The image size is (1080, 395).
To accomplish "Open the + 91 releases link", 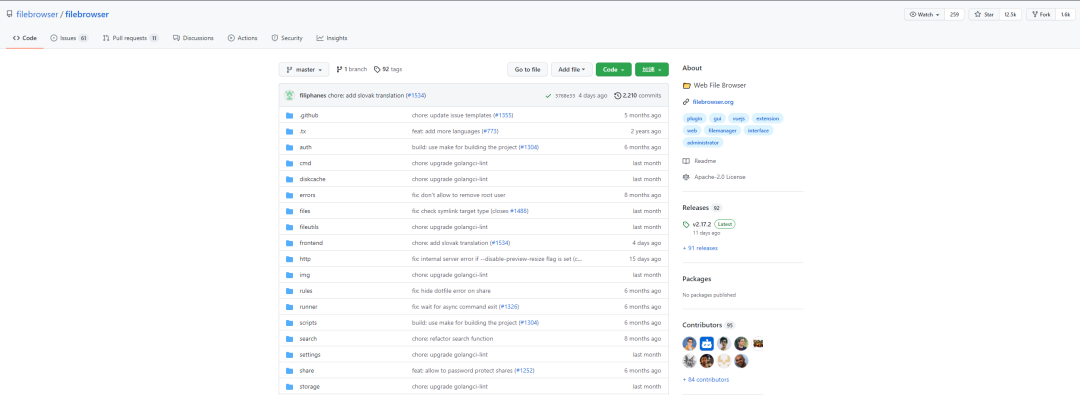I will pyautogui.click(x=700, y=248).
